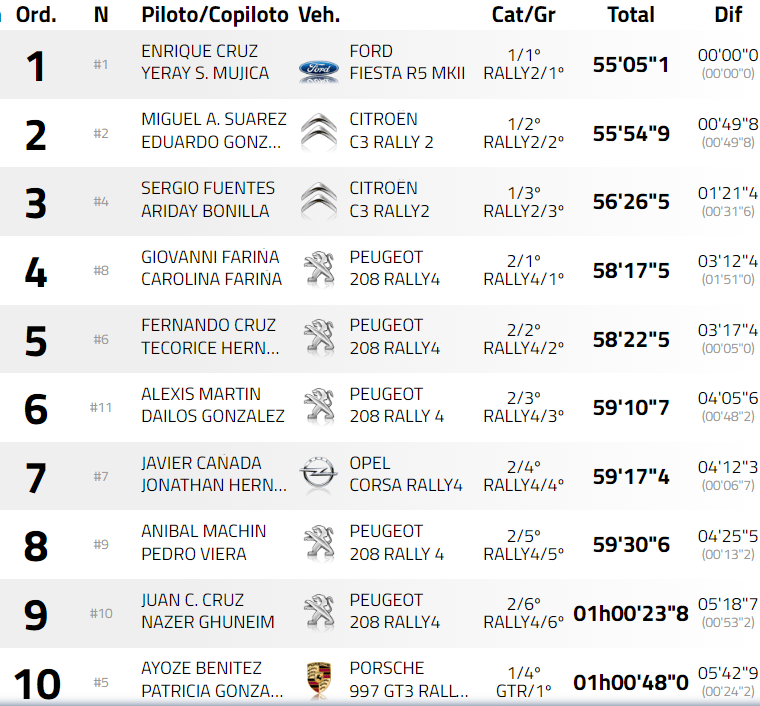This screenshot has height=706, width=760.
Task: Click the Piloto/Copiloto column header
Action: click(x=215, y=15)
